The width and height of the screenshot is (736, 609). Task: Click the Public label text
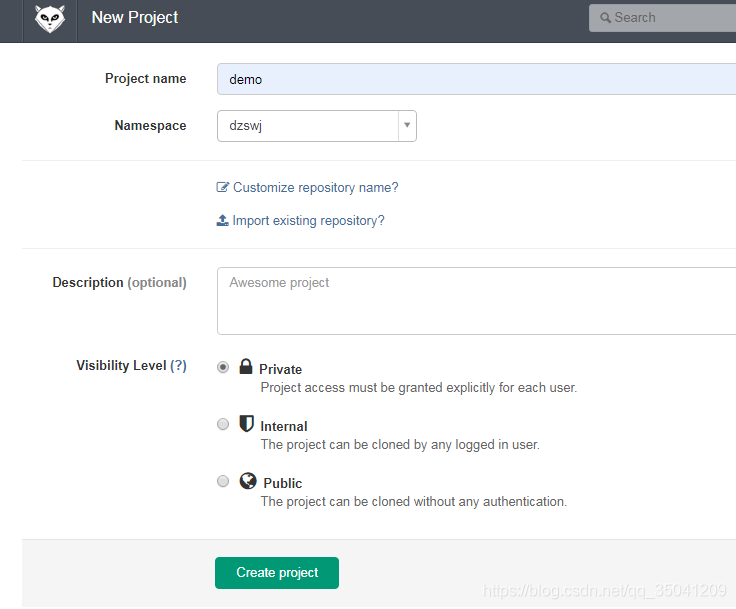coord(283,483)
